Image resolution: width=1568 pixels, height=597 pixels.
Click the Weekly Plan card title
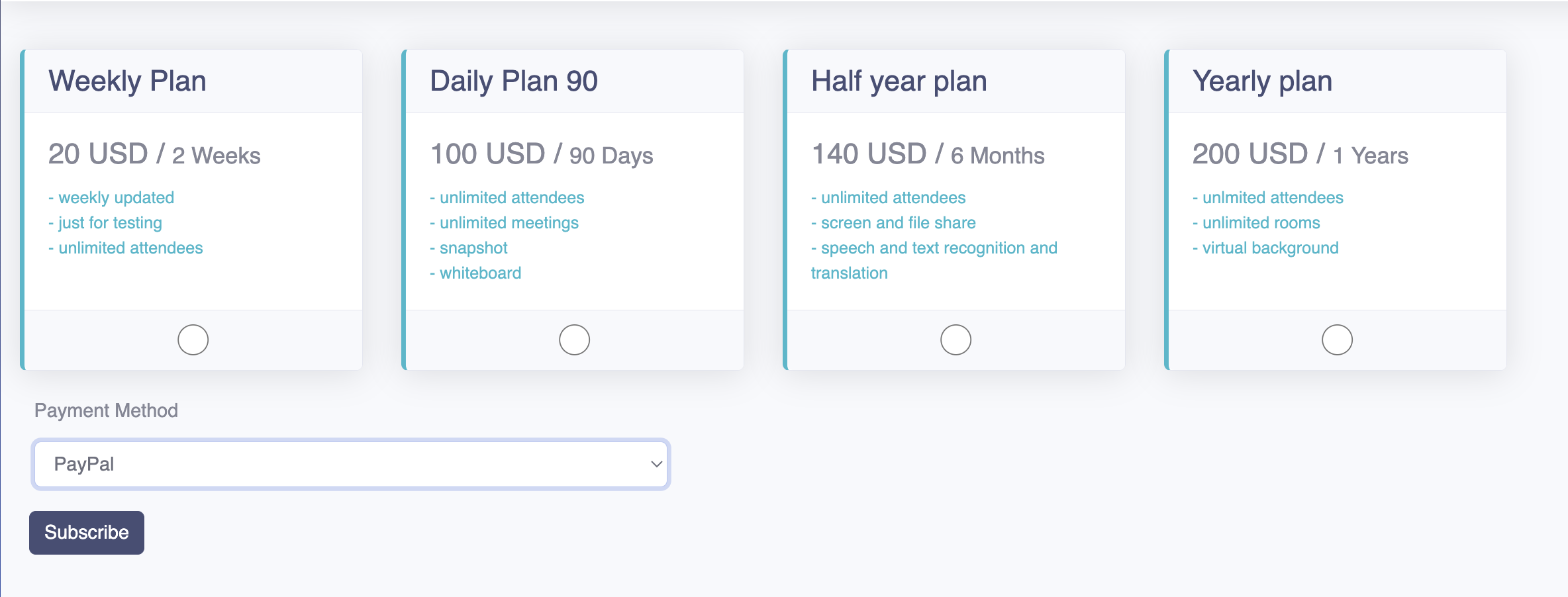127,80
